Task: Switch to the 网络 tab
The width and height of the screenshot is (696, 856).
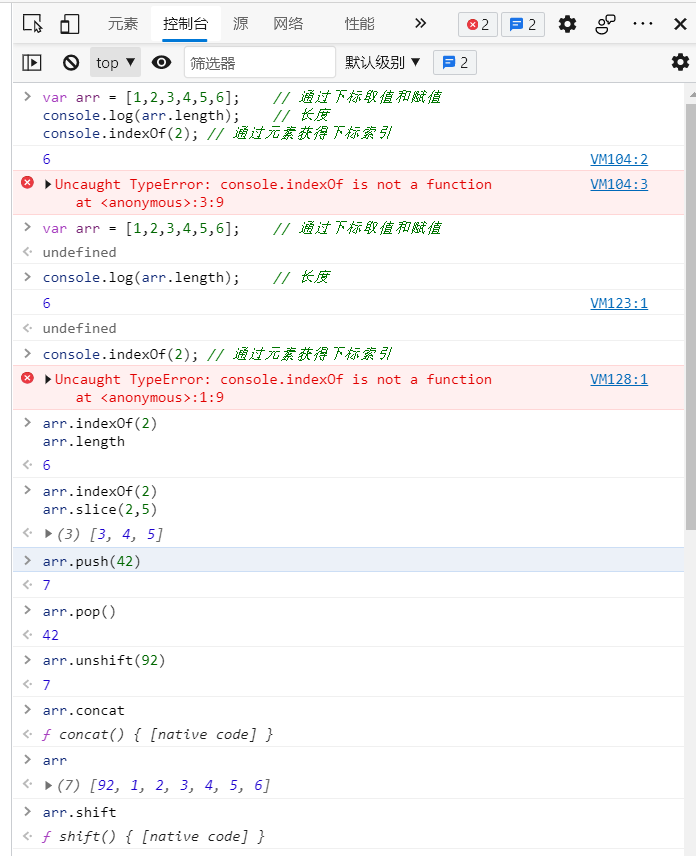Action: 288,24
